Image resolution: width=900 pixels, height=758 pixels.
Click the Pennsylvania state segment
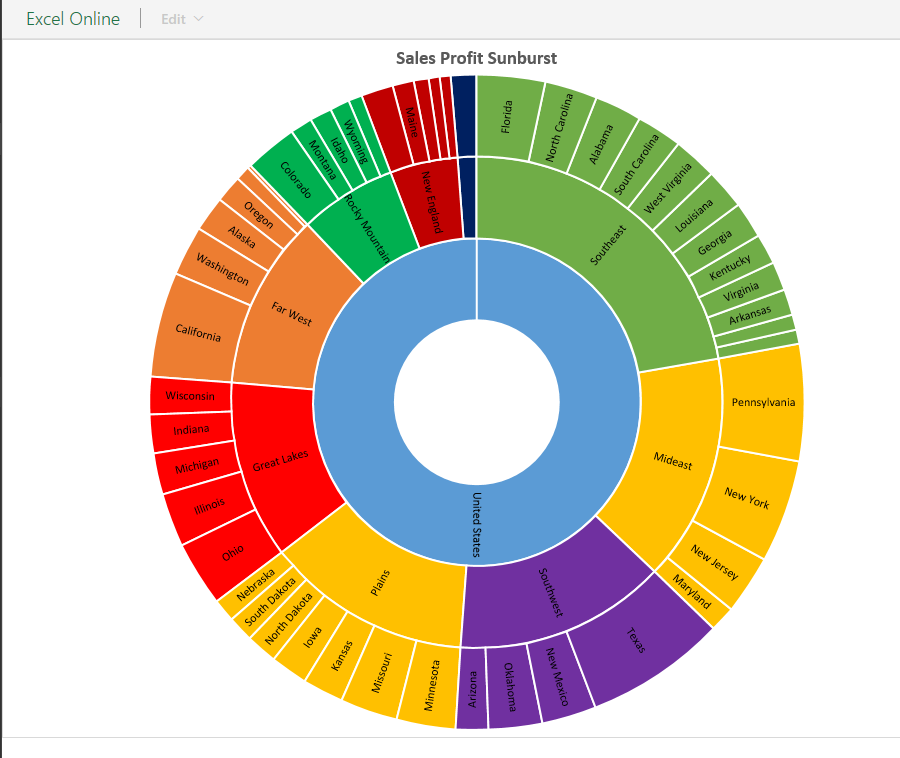tap(762, 402)
